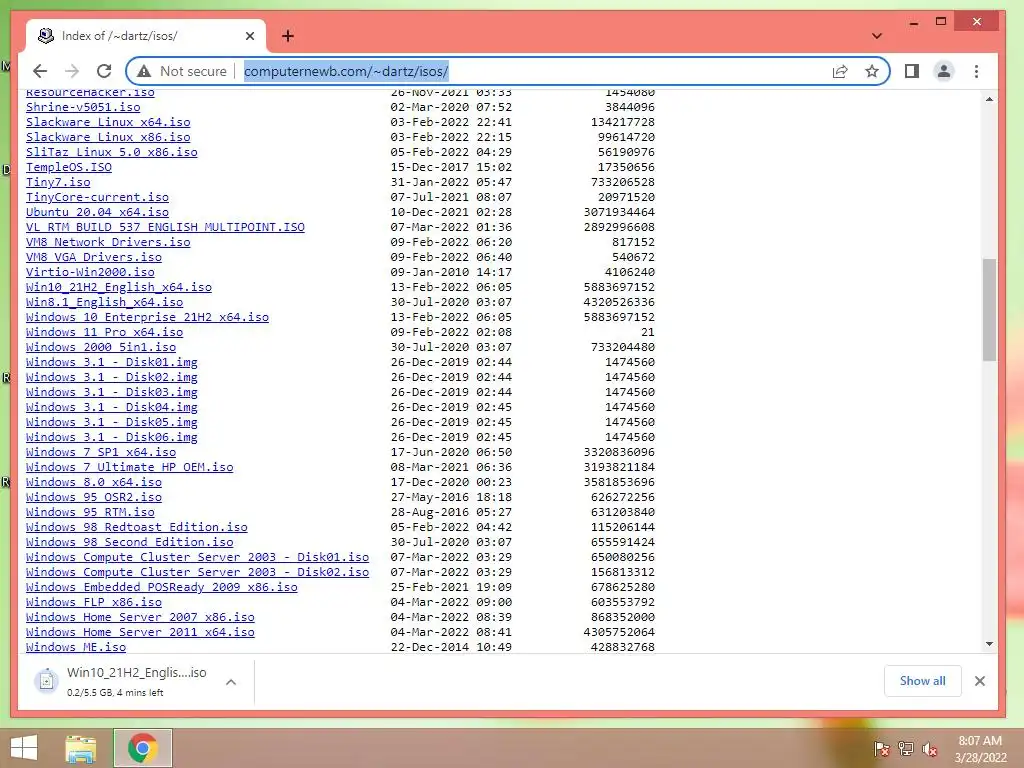Viewport: 1024px width, 768px height.
Task: Download Windows_95_OSR2.iso
Action: coord(94,498)
